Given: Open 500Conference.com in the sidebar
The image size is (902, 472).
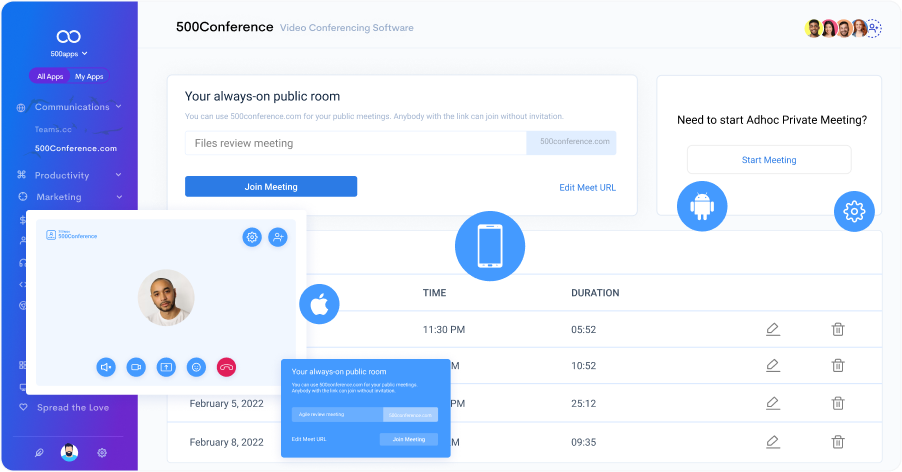Looking at the screenshot, I should (x=76, y=148).
